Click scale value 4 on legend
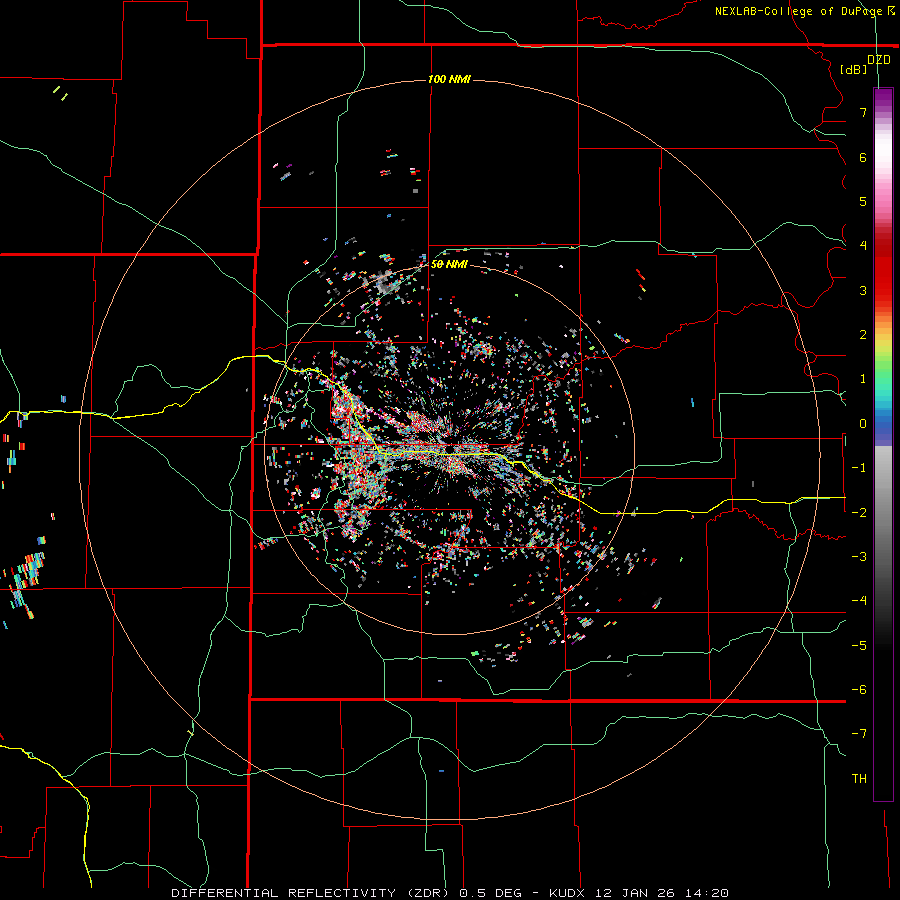The image size is (900, 900). [863, 246]
